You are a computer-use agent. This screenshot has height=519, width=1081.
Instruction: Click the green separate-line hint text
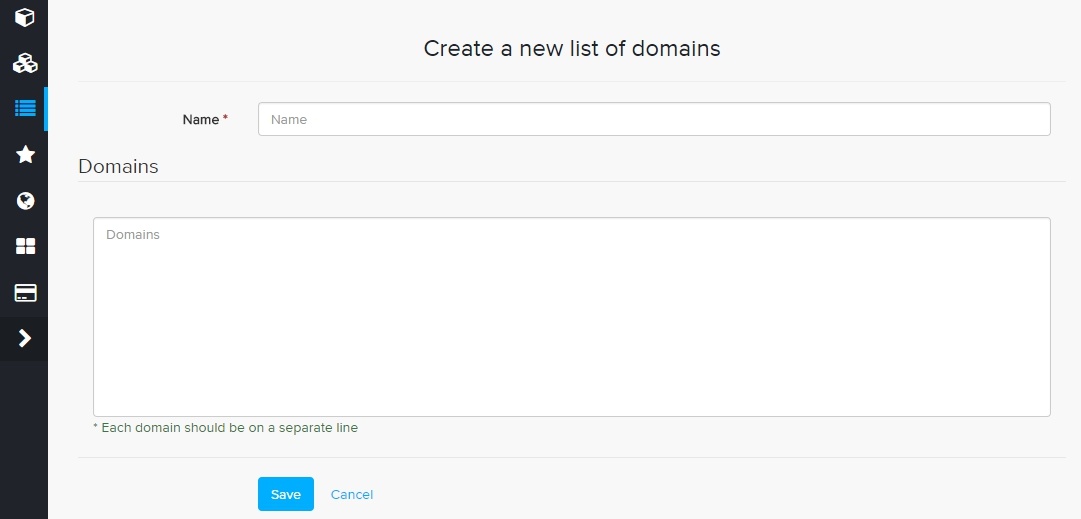225,428
